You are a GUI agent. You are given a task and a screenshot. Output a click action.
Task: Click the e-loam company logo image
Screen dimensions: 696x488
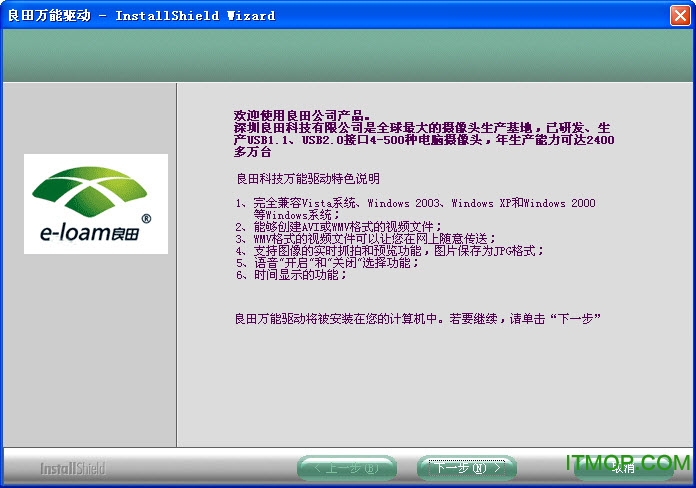[90, 204]
